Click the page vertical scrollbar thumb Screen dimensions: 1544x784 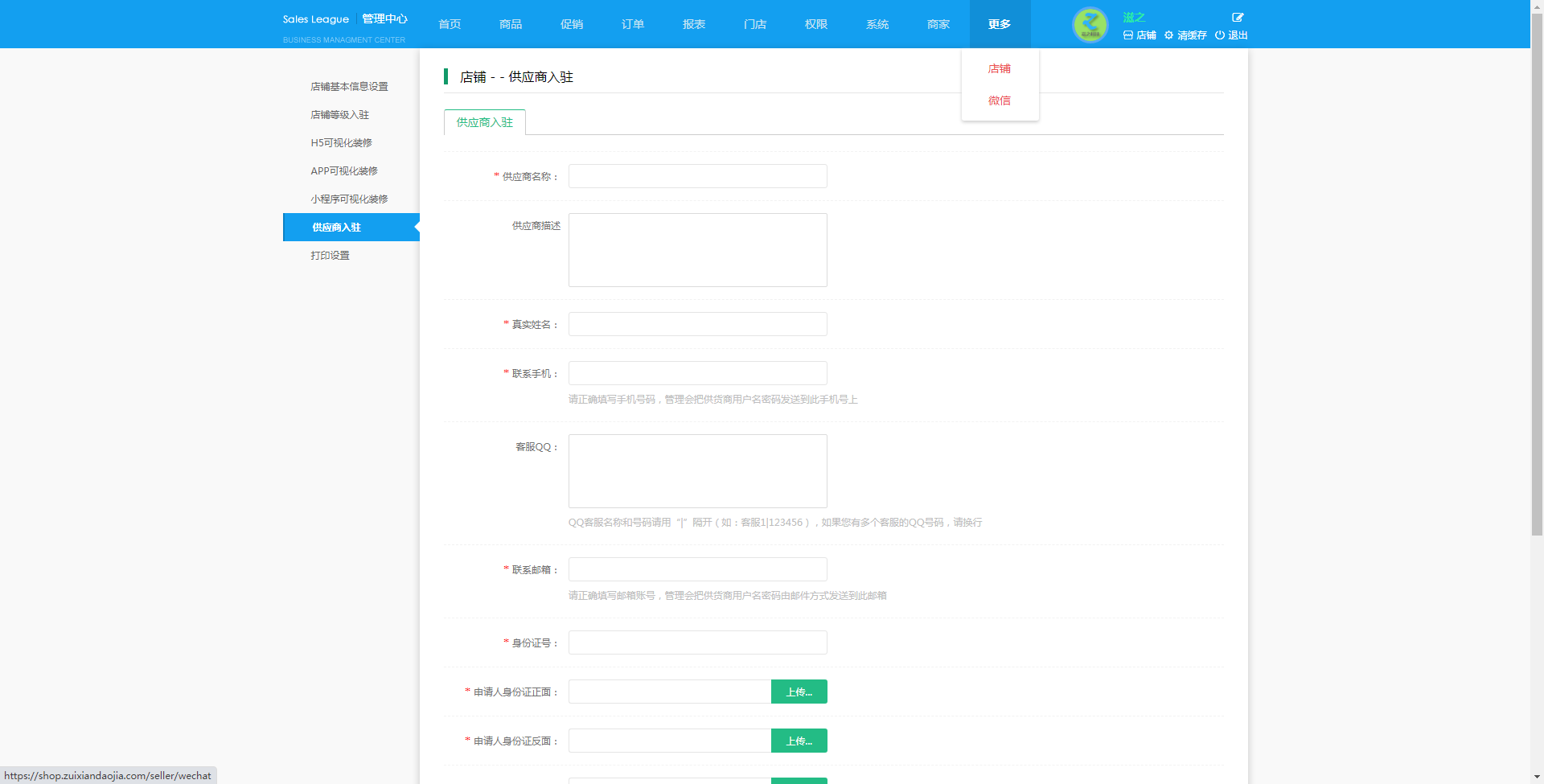1537,273
